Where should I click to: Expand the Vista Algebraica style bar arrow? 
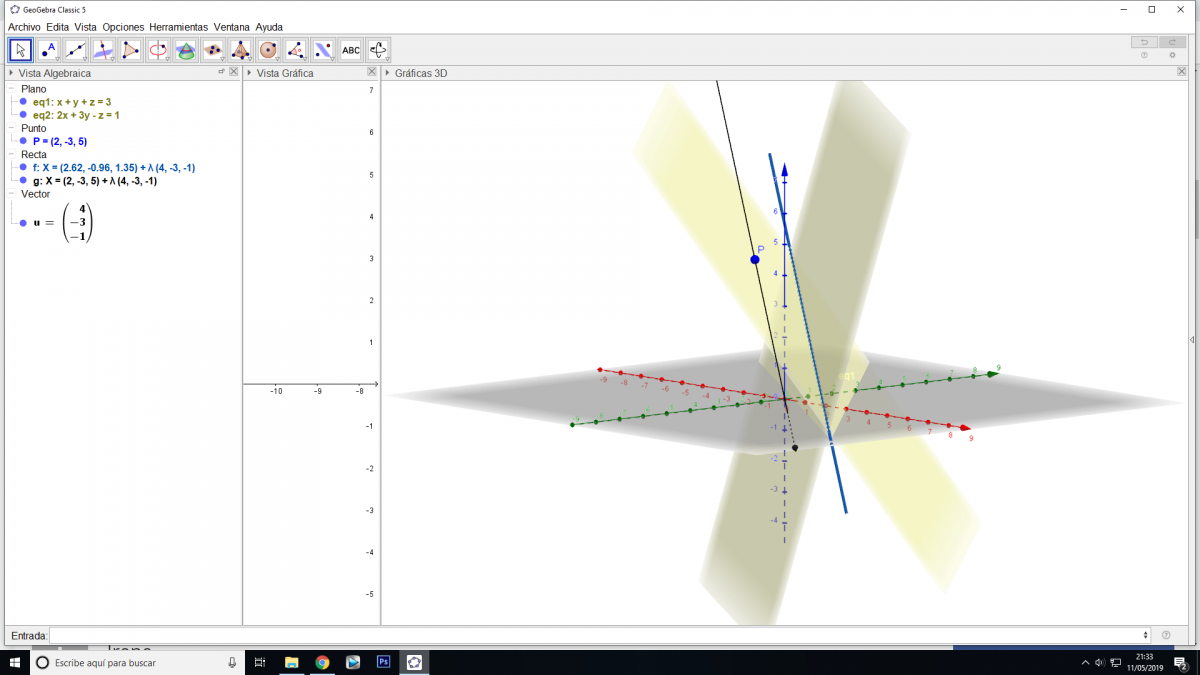(11, 73)
